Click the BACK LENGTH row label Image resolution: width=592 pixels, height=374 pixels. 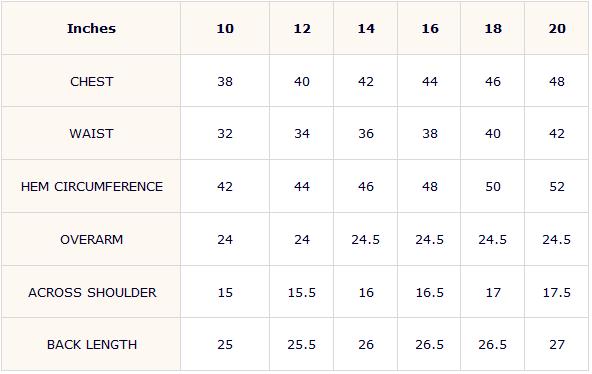pos(92,345)
